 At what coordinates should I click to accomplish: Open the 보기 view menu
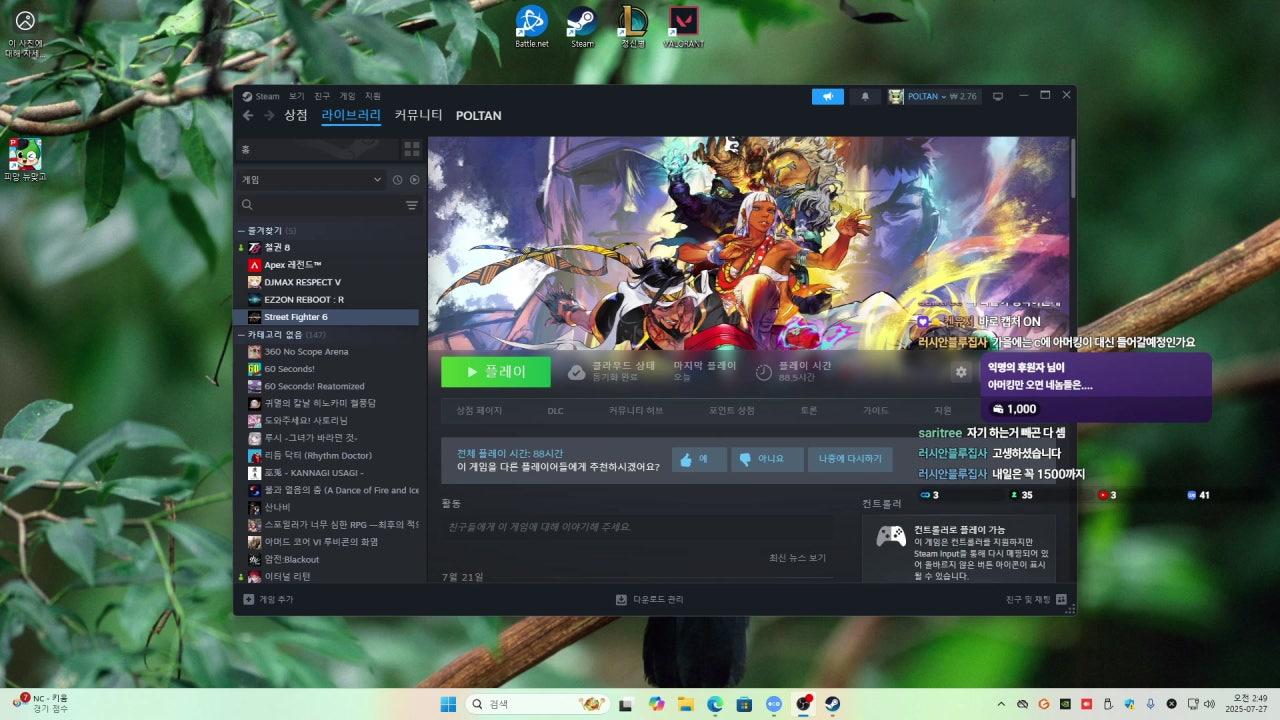pos(297,96)
